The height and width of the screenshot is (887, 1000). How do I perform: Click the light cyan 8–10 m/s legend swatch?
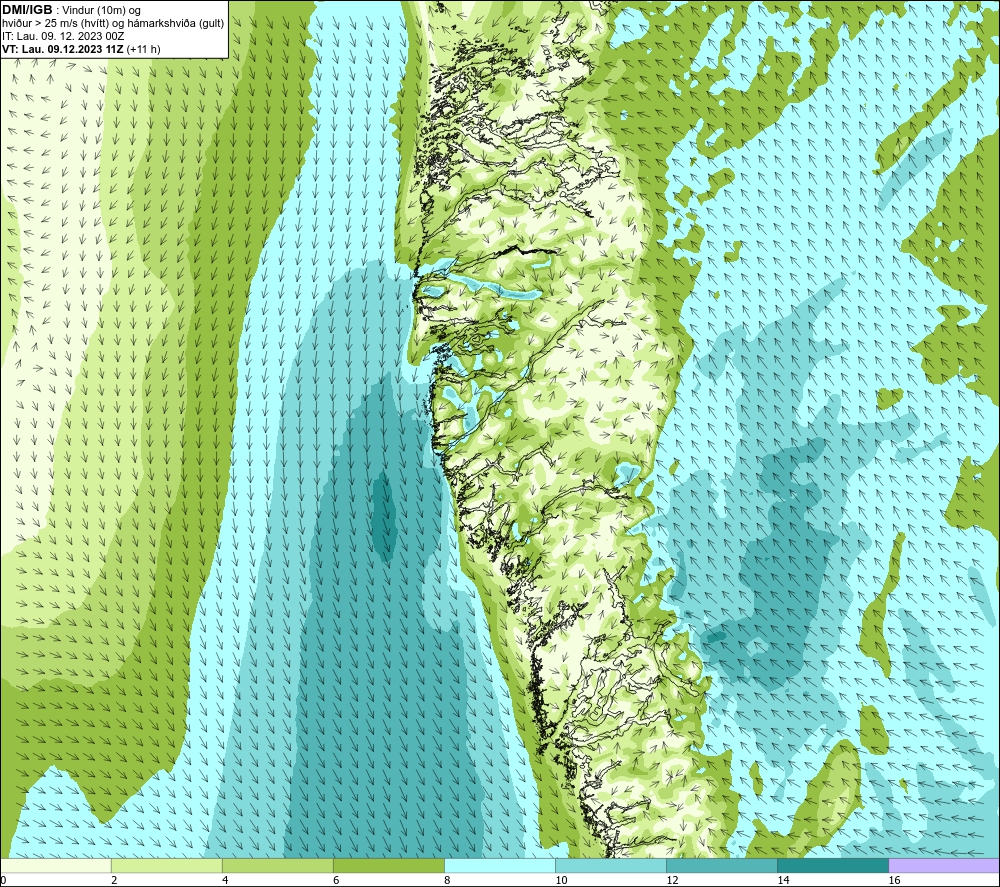[x=500, y=865]
